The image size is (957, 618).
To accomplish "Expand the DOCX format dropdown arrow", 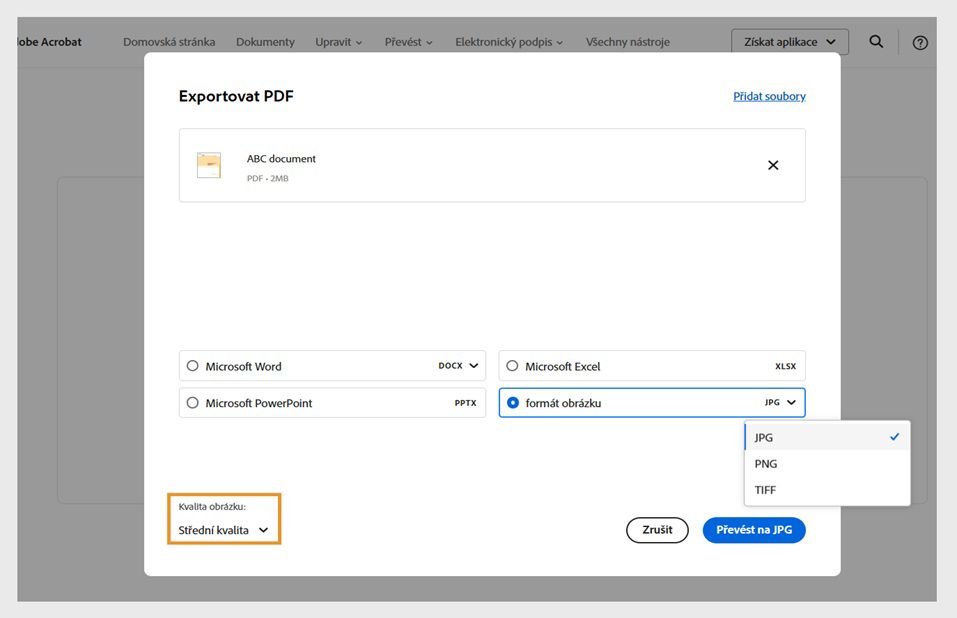I will pos(474,366).
